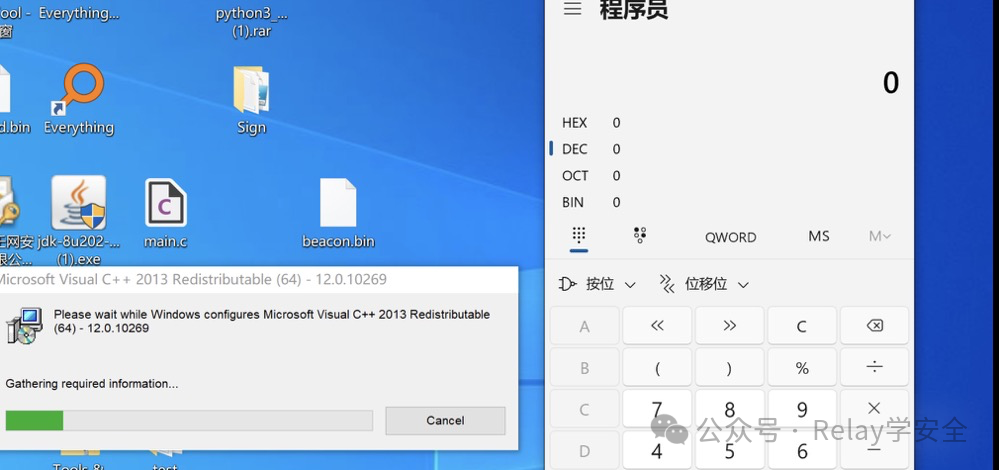The height and width of the screenshot is (470, 999).
Task: Click the 程序员 mode title
Action: click(x=633, y=10)
